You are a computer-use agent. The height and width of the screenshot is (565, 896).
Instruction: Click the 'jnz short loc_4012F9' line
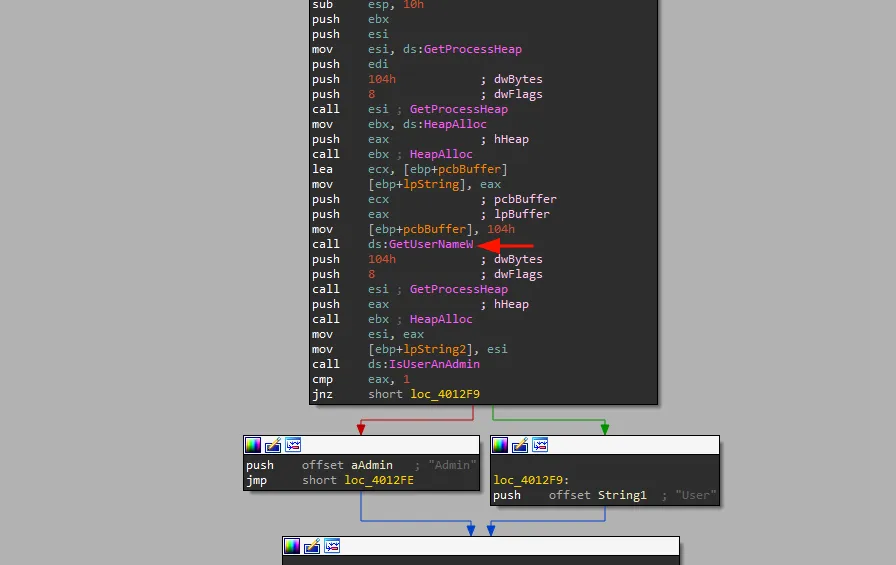(x=396, y=394)
